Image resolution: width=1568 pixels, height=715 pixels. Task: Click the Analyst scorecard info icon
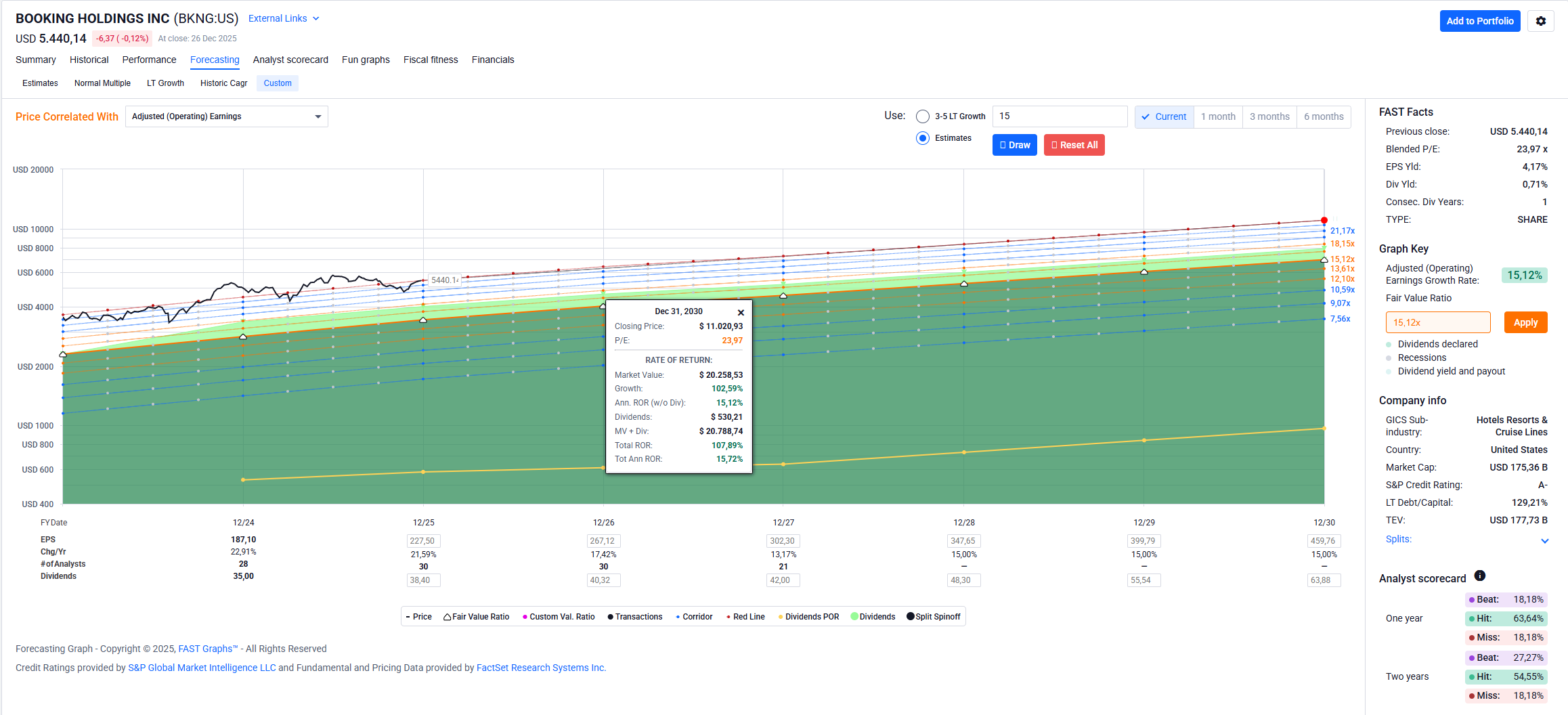[1480, 576]
